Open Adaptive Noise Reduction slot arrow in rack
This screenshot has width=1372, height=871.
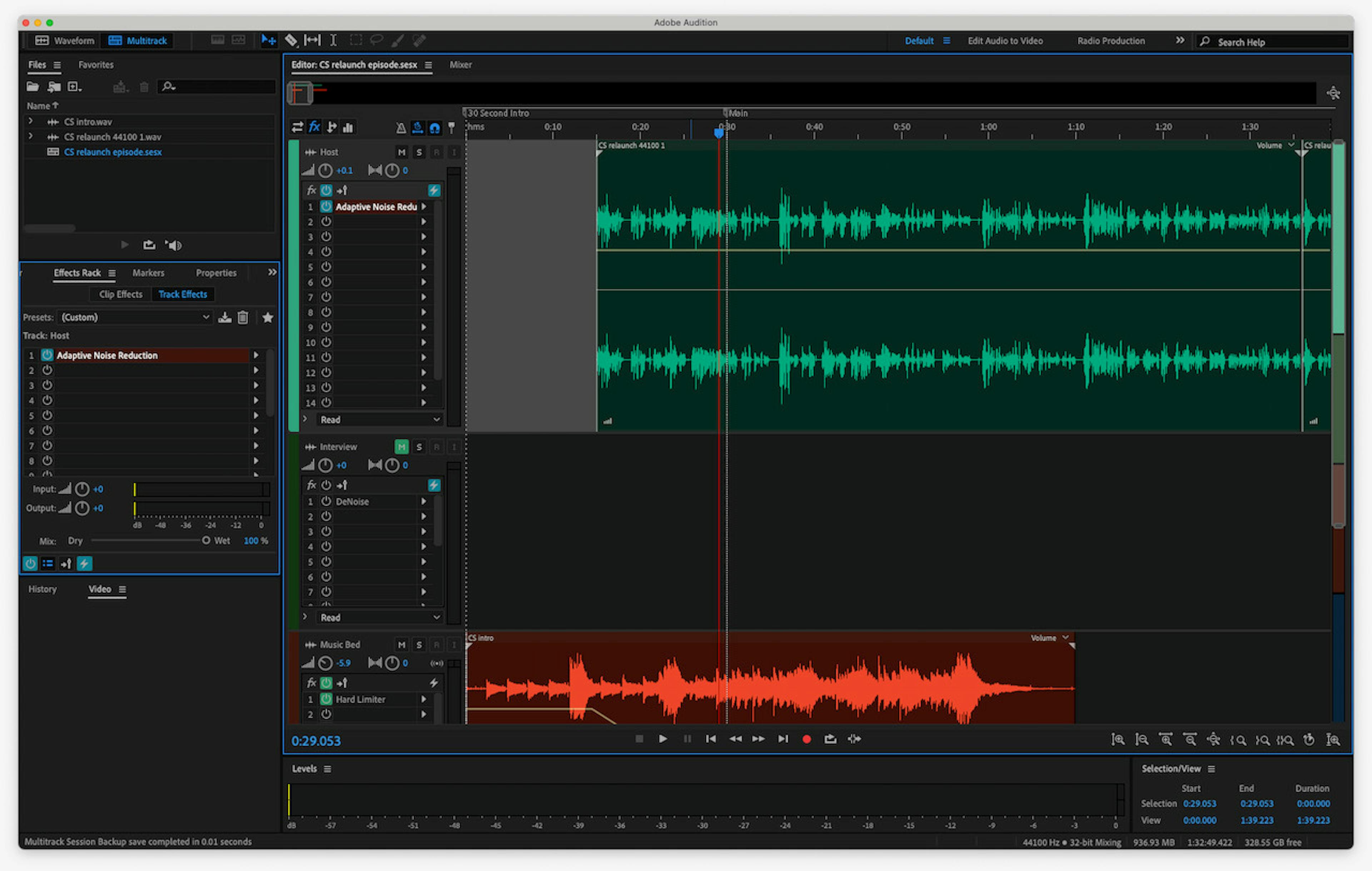[x=256, y=355]
